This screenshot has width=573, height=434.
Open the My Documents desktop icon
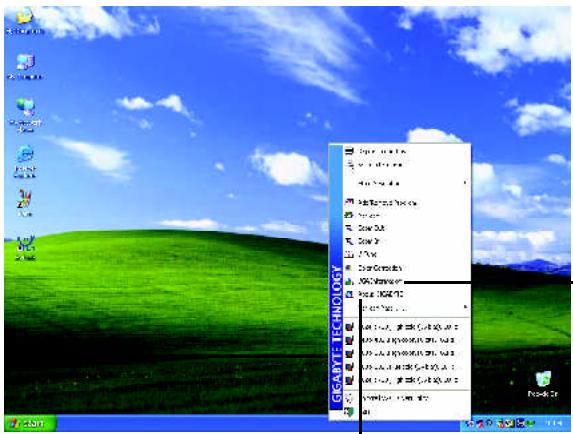pos(25,21)
